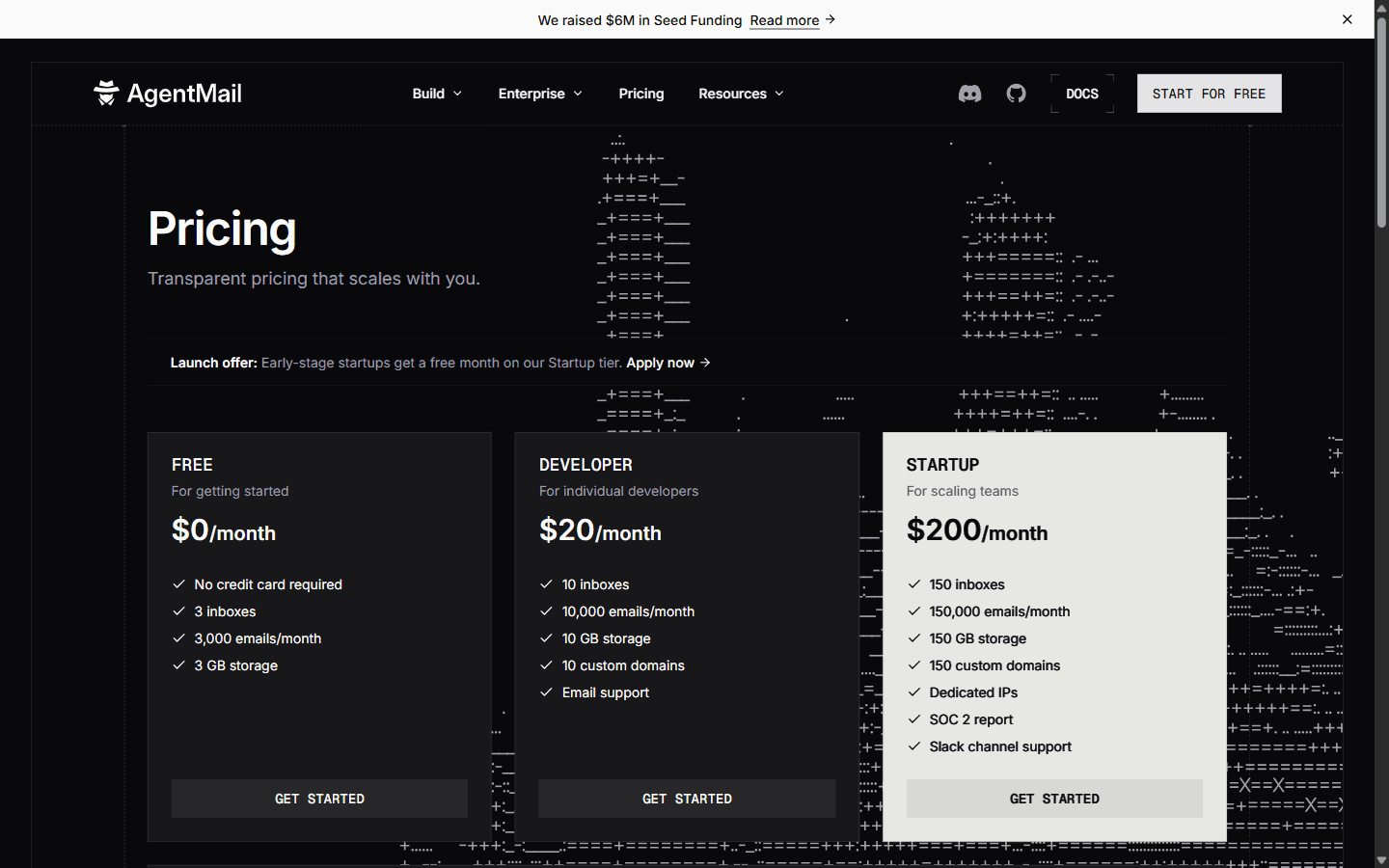The image size is (1389, 868).
Task: Click the arrow after Apply now
Action: [x=705, y=363]
